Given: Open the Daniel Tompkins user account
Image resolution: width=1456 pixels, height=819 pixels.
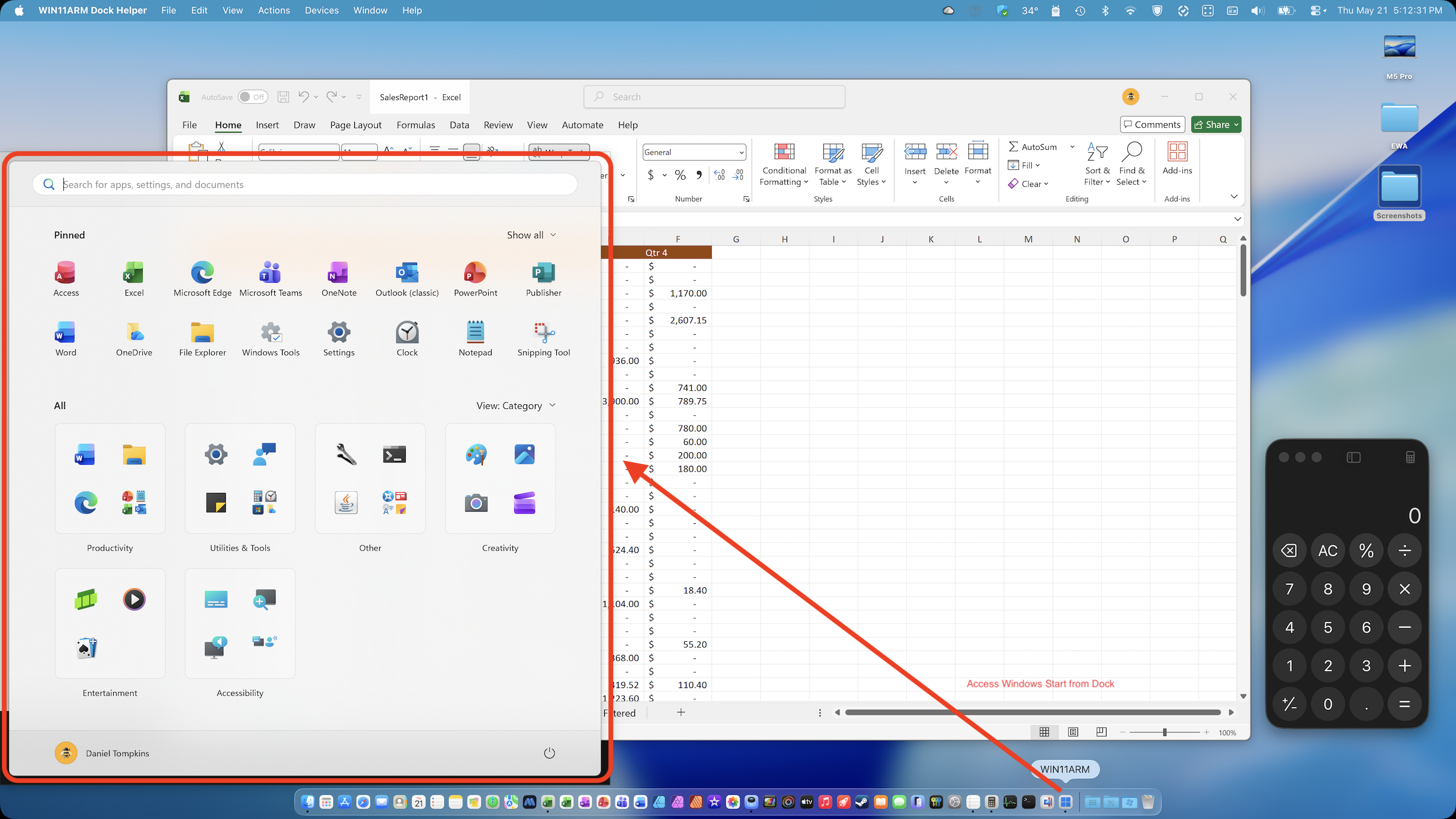Looking at the screenshot, I should click(x=102, y=753).
